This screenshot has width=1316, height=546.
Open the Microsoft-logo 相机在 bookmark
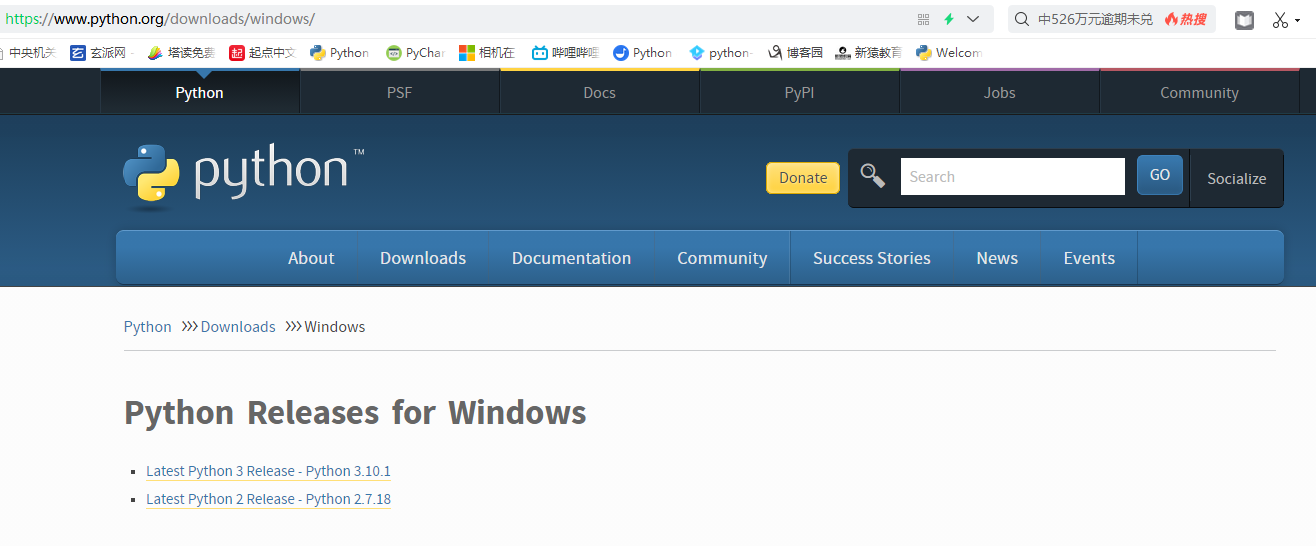click(486, 53)
